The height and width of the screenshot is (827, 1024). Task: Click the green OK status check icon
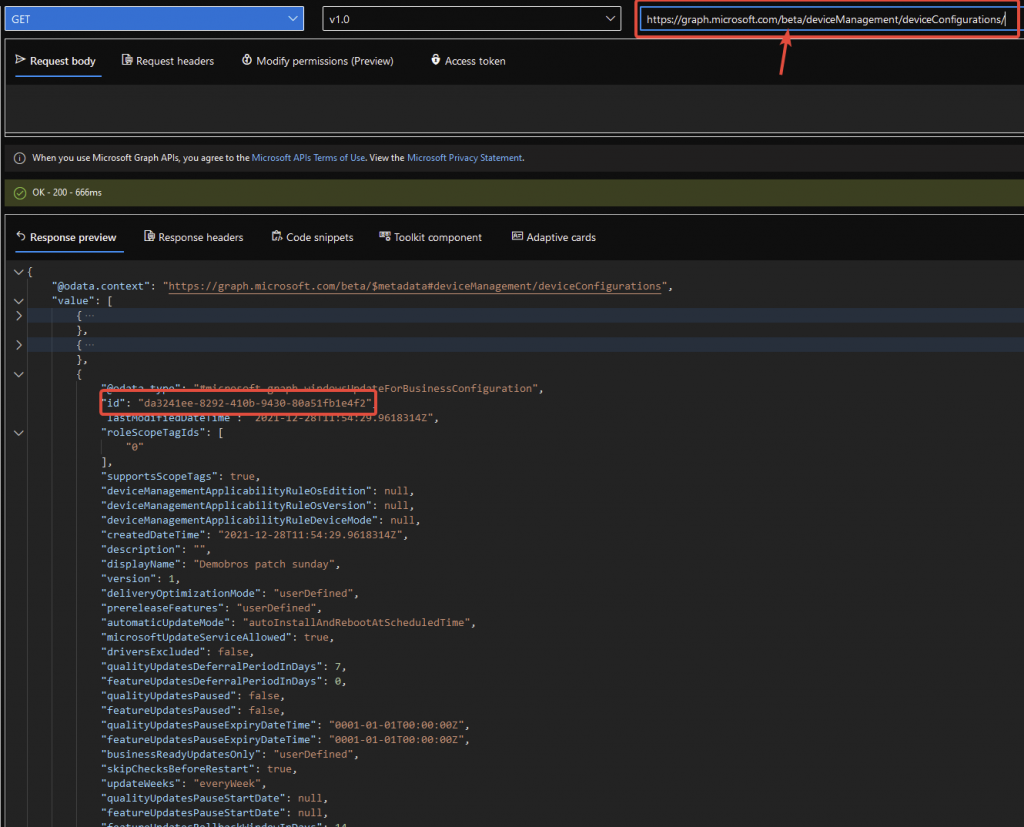[x=20, y=193]
